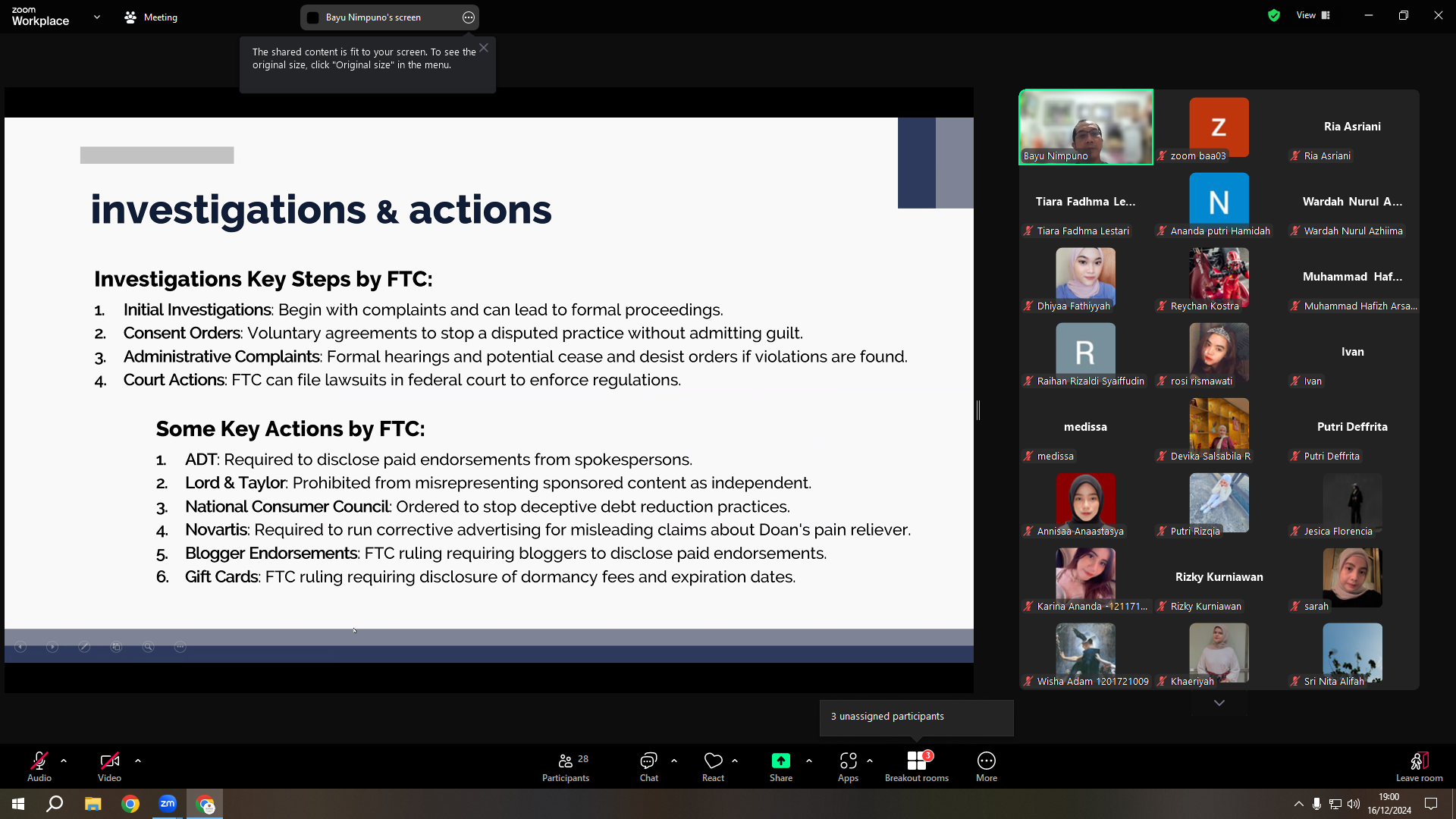This screenshot has width=1456, height=819.
Task: Open the View layout menu
Action: point(1313,15)
